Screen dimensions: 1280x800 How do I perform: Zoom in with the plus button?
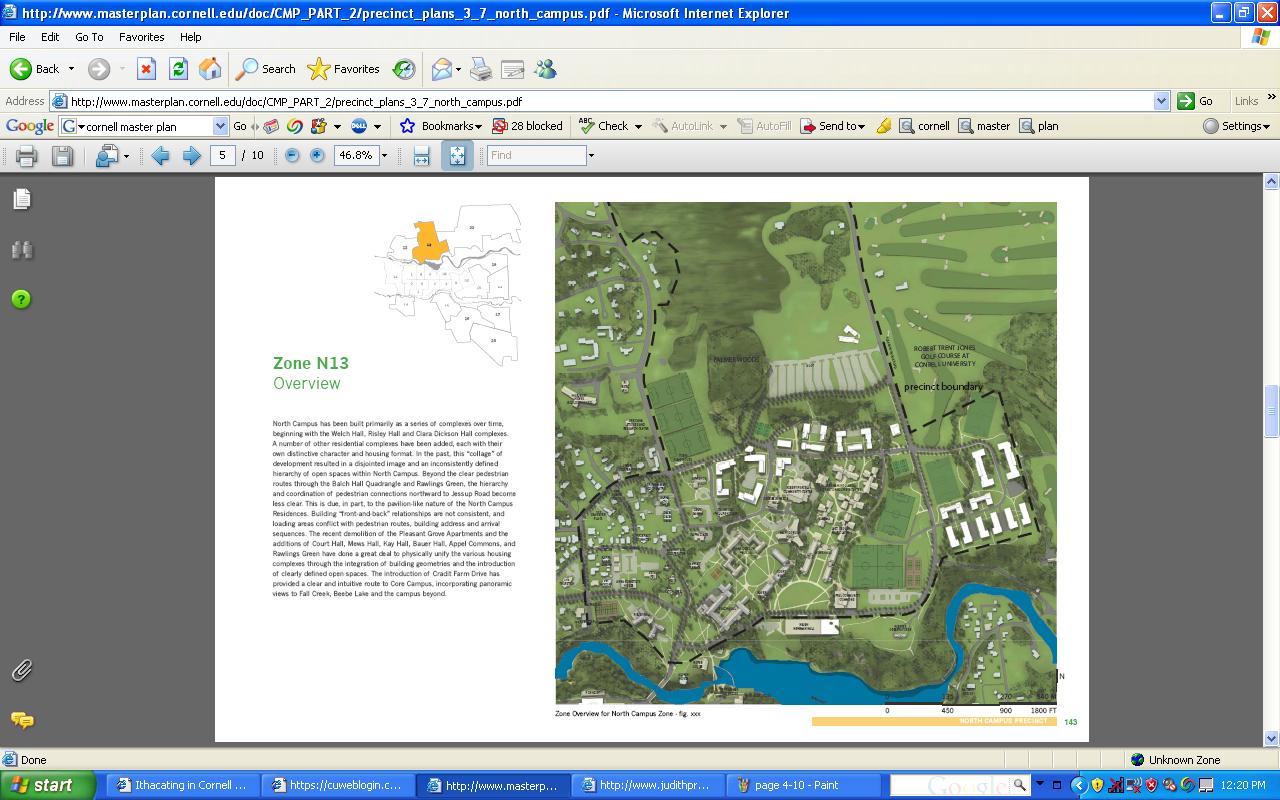317,155
